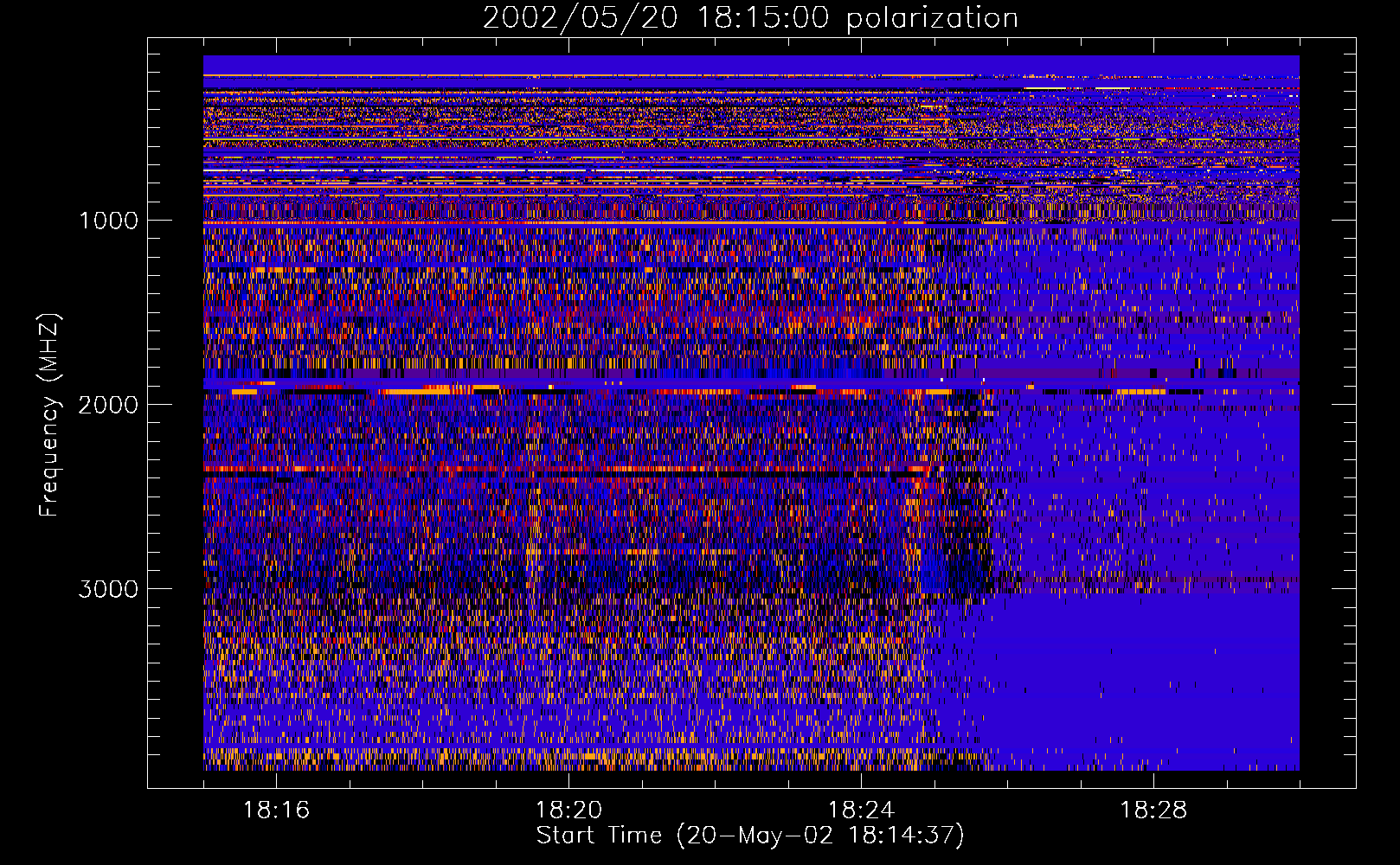This screenshot has height=865, width=1400.
Task: Select the 'Start Time (20-May-02 18:14:37)' label
Action: pos(750,836)
